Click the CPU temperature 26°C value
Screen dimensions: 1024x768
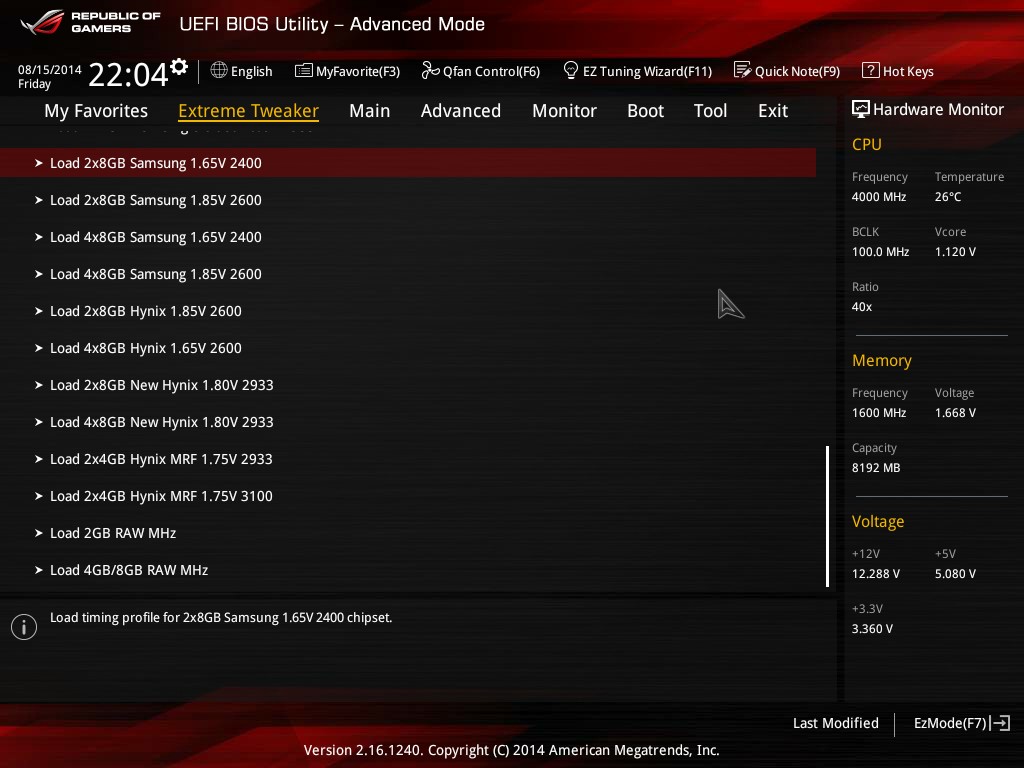(x=948, y=197)
